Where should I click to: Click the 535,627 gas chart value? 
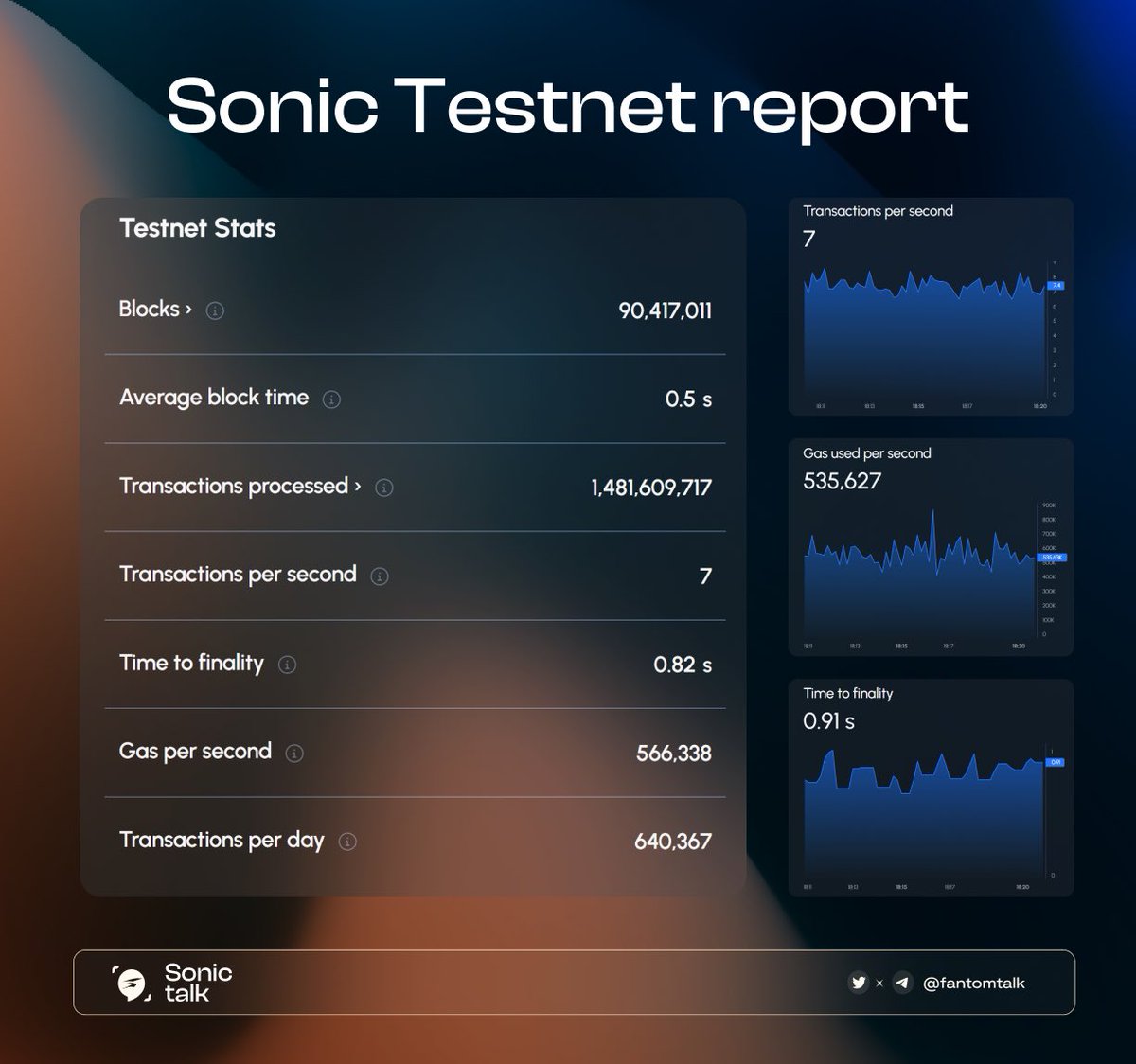842,481
